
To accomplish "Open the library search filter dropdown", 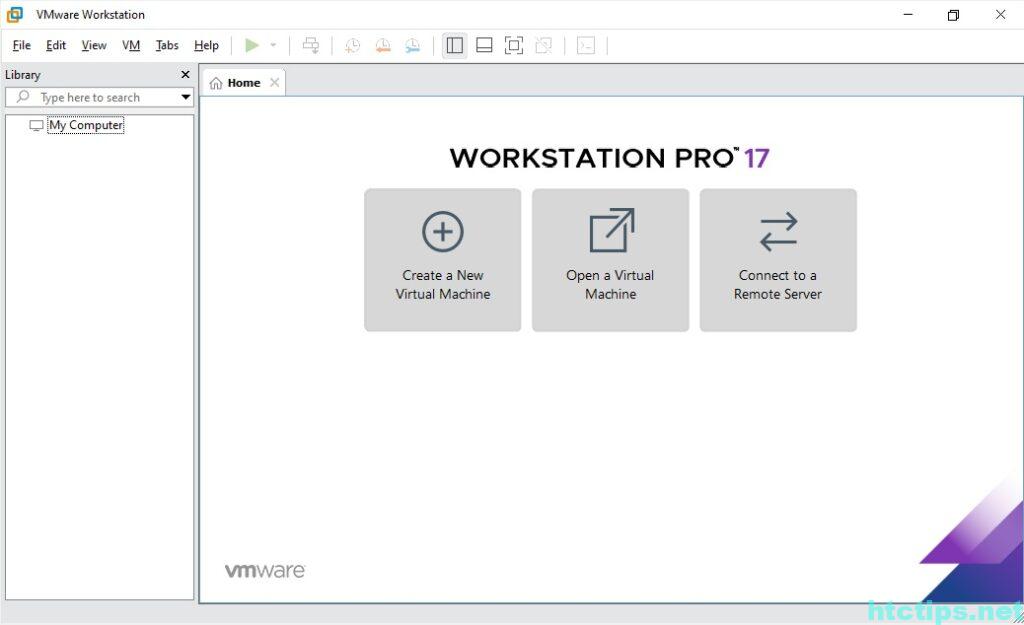I will pos(186,97).
